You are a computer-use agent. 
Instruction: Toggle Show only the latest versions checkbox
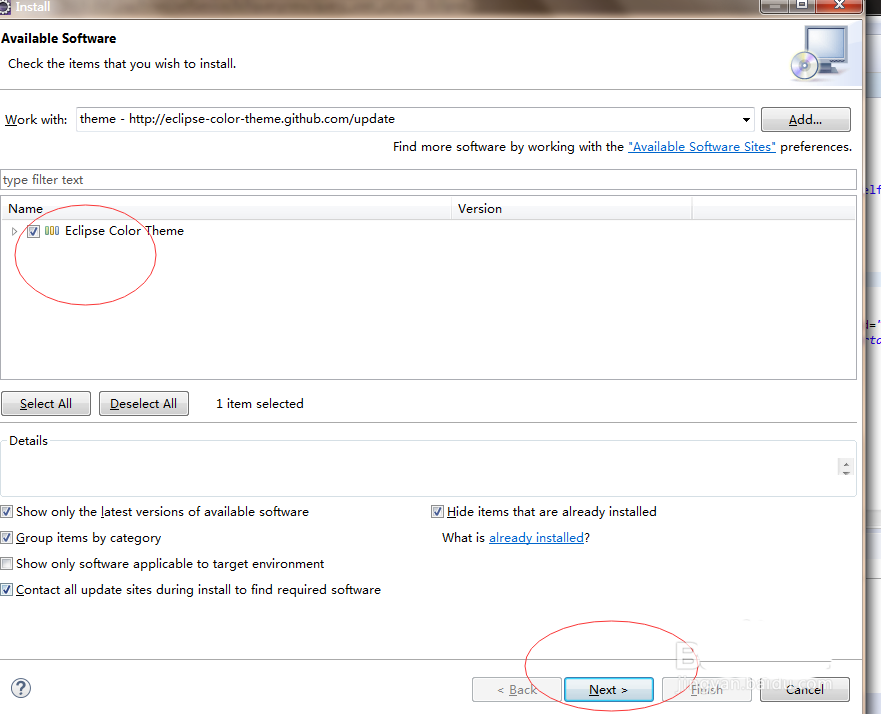6,512
